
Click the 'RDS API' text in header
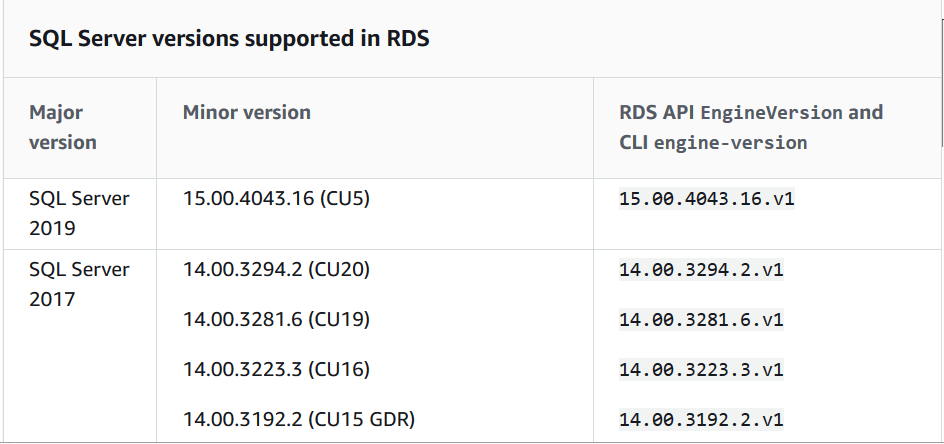click(657, 112)
